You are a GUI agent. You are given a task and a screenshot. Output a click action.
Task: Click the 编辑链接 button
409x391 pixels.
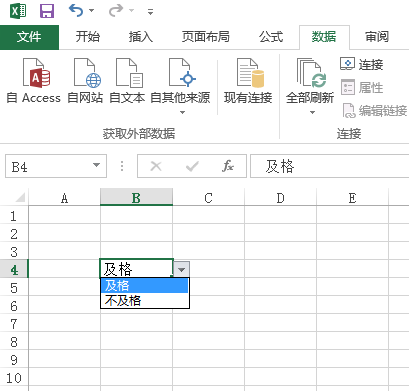pyautogui.click(x=375, y=110)
